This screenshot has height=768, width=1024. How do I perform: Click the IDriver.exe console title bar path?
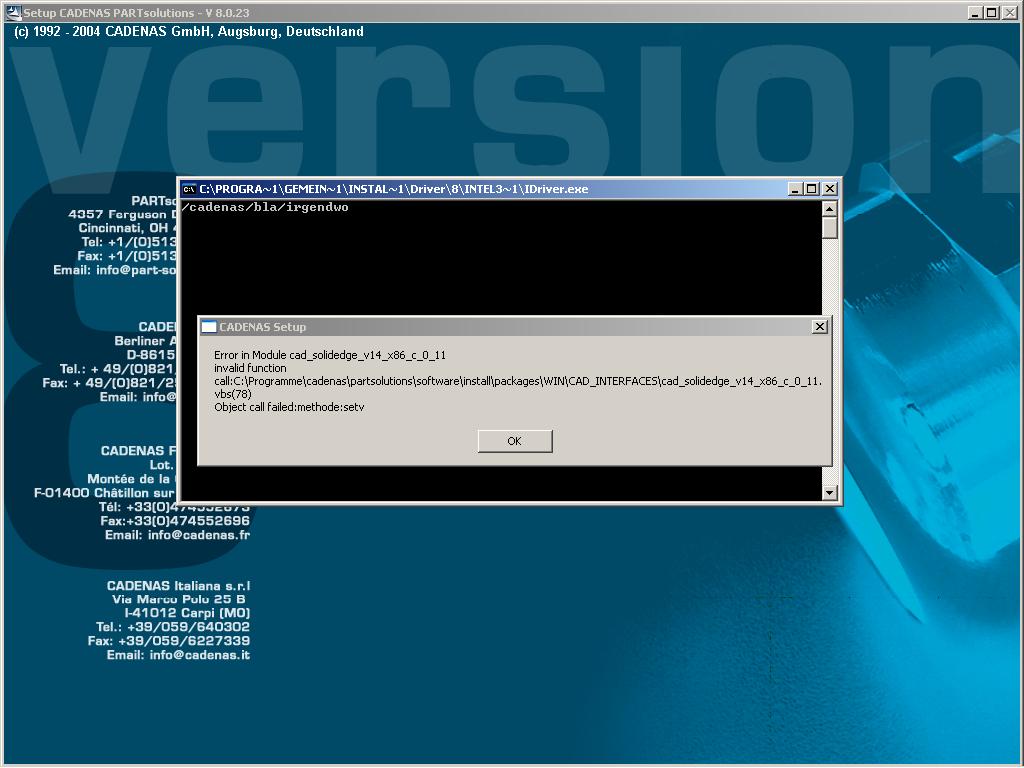pos(394,189)
